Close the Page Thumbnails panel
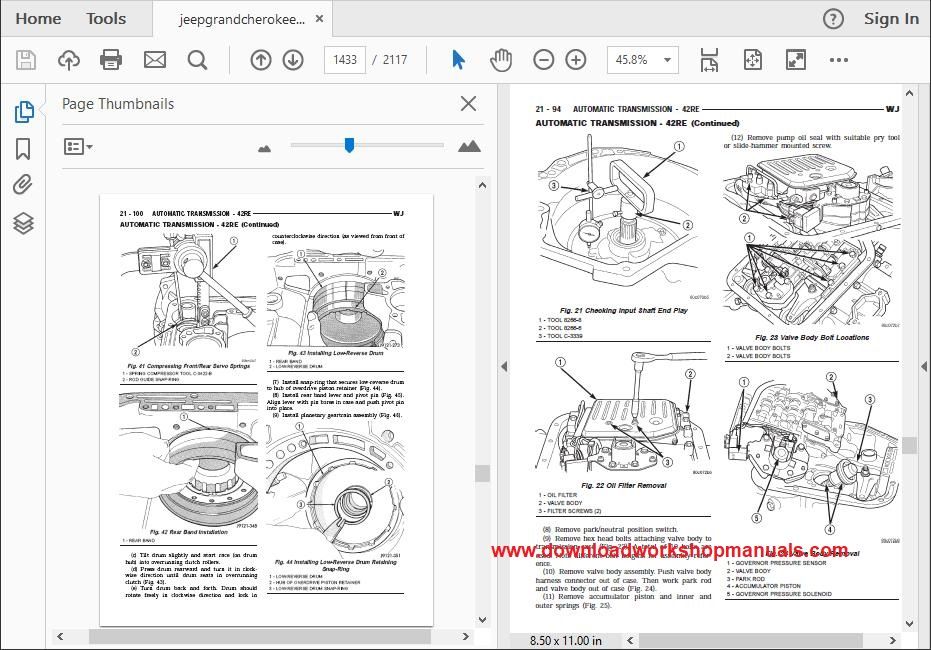Screen dimensions: 931x650 (468, 104)
